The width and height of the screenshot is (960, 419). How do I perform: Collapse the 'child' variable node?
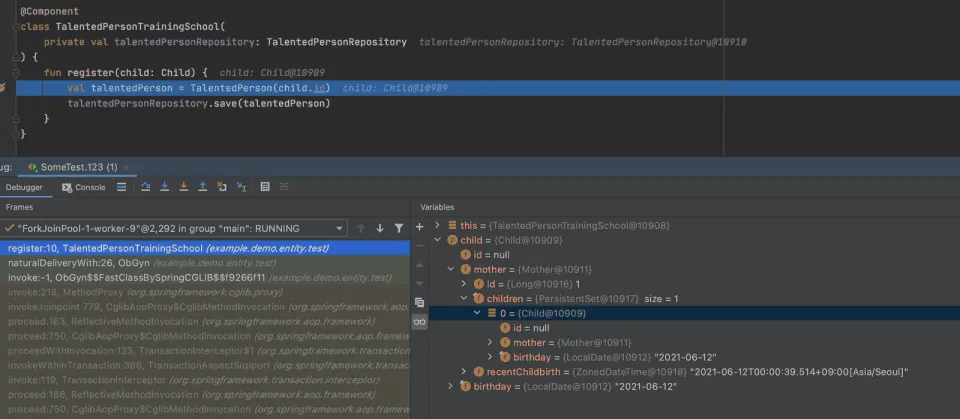click(437, 240)
